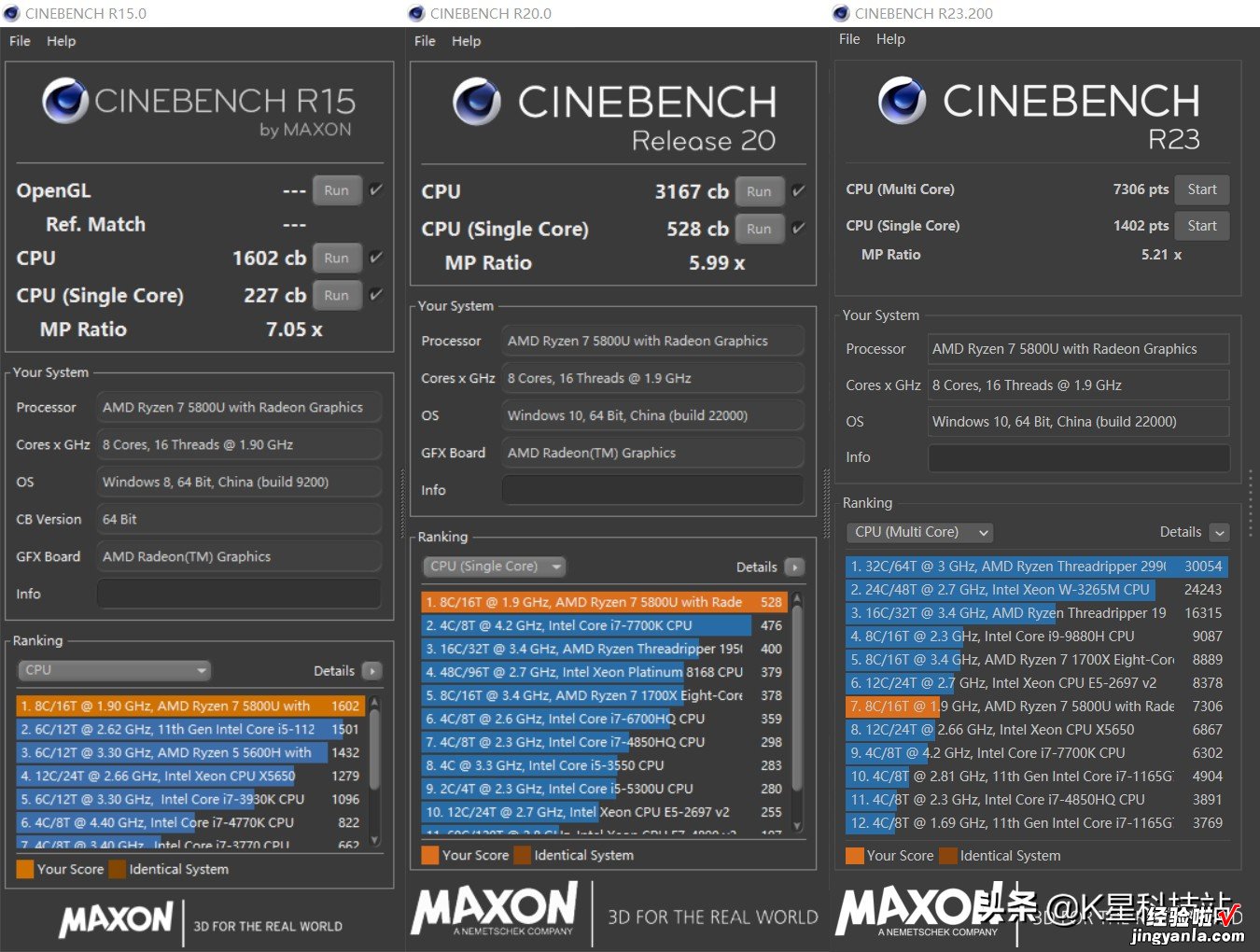This screenshot has height=952, width=1260.
Task: Click the MAXON logo in R20 window
Action: click(x=495, y=911)
